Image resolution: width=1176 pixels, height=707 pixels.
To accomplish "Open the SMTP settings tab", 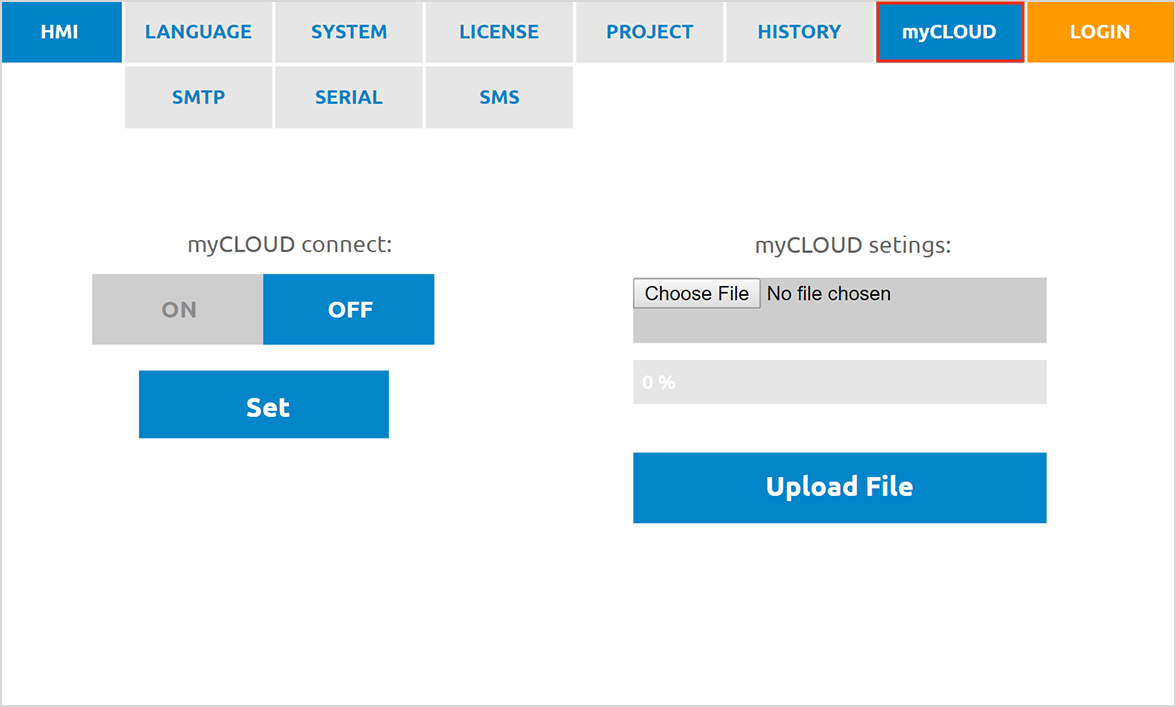I will pyautogui.click(x=198, y=97).
